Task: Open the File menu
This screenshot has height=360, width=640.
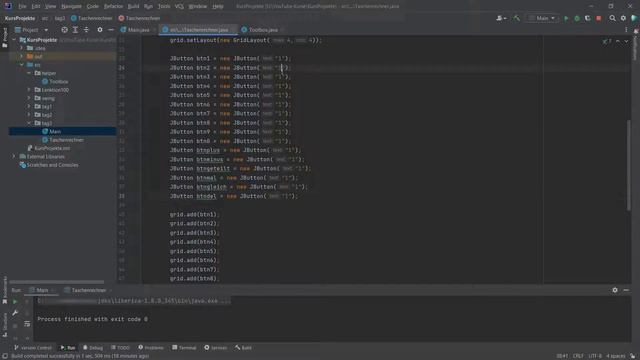Action: (22, 7)
